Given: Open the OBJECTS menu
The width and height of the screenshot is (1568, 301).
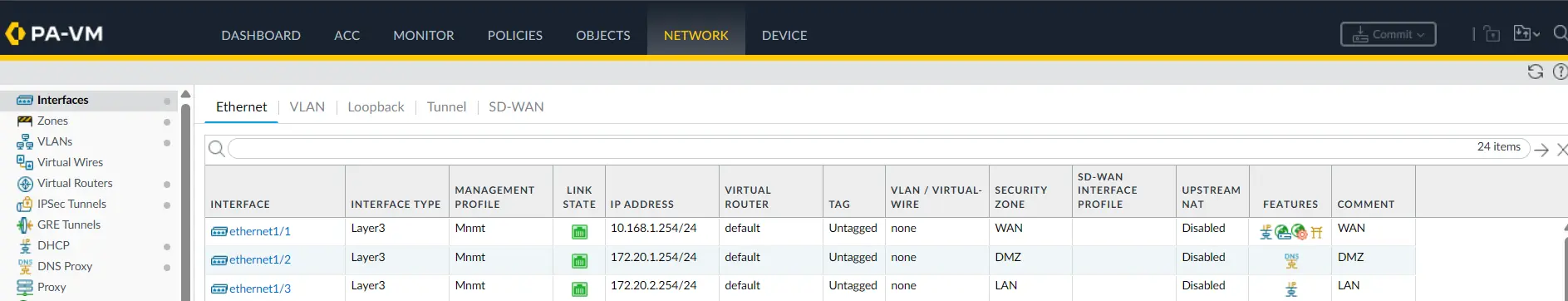Looking at the screenshot, I should [603, 35].
